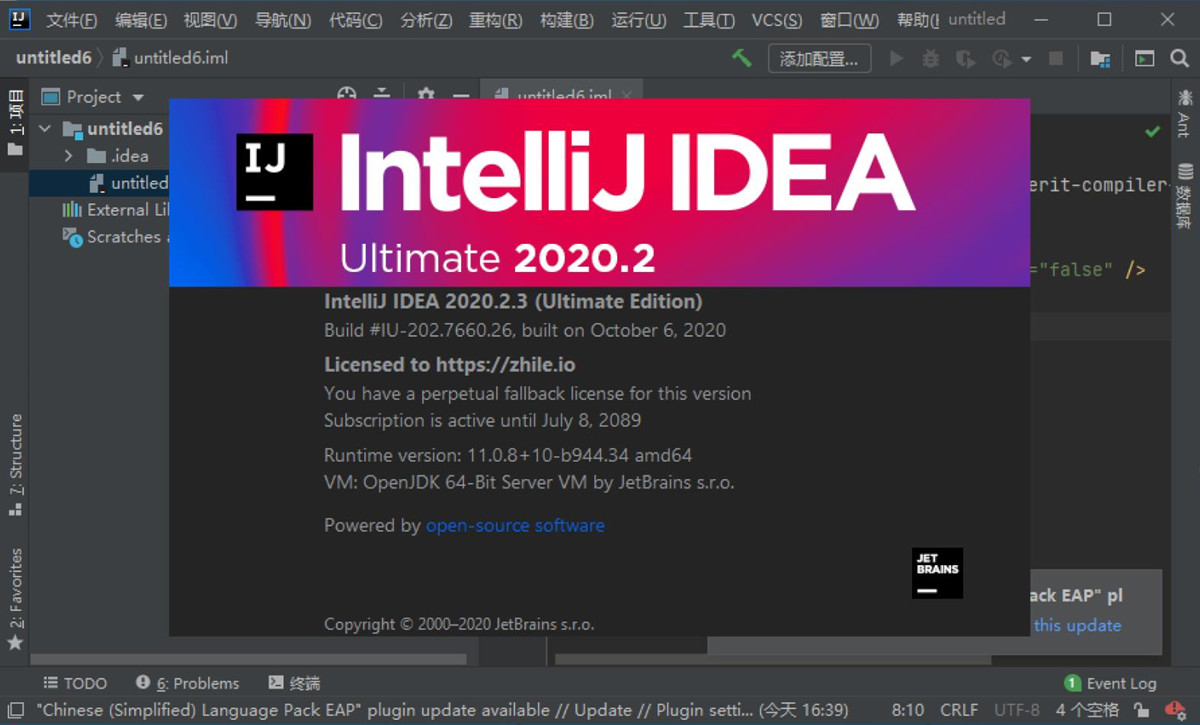1200x725 pixels.
Task: Select the .idea folder row
Action: [99, 155]
